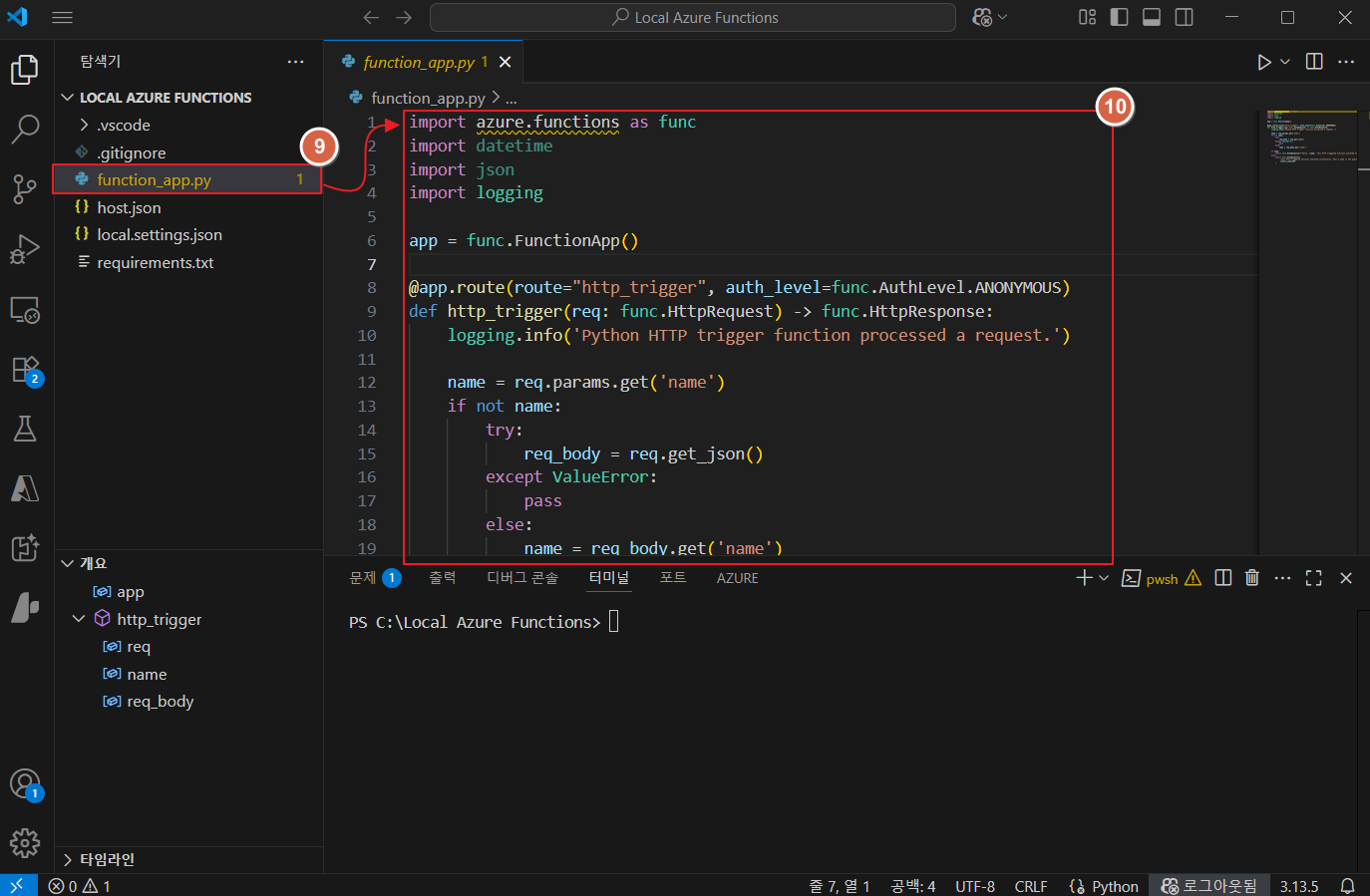Open the Search view in activity bar
This screenshot has width=1370, height=896.
[25, 129]
